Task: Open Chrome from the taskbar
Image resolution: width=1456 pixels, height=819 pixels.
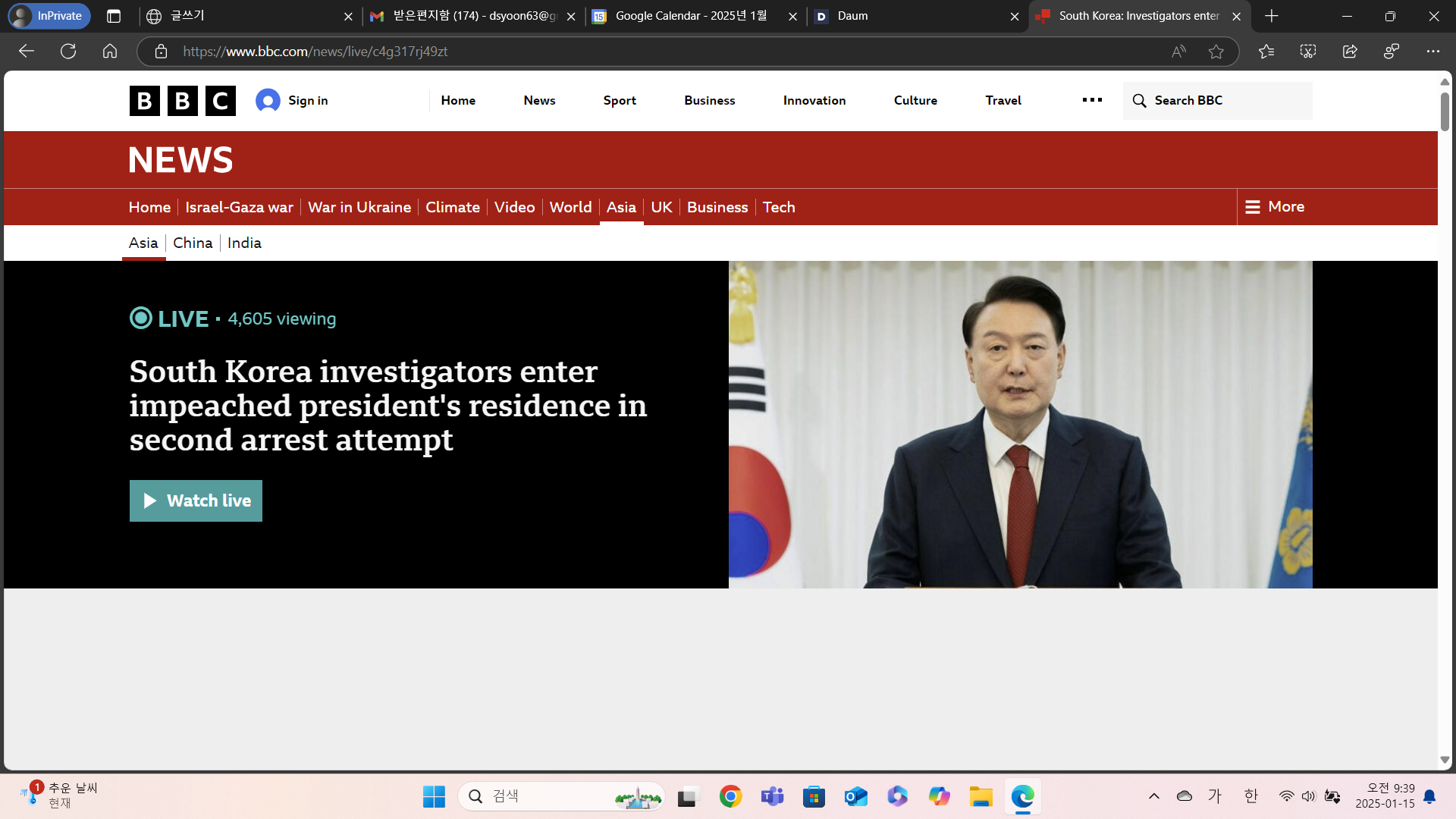Action: click(x=730, y=796)
